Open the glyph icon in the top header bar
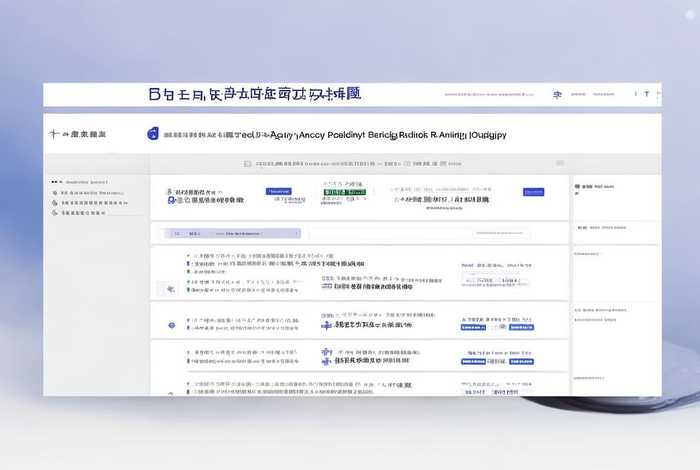Image resolution: width=700 pixels, height=470 pixels. pos(557,95)
